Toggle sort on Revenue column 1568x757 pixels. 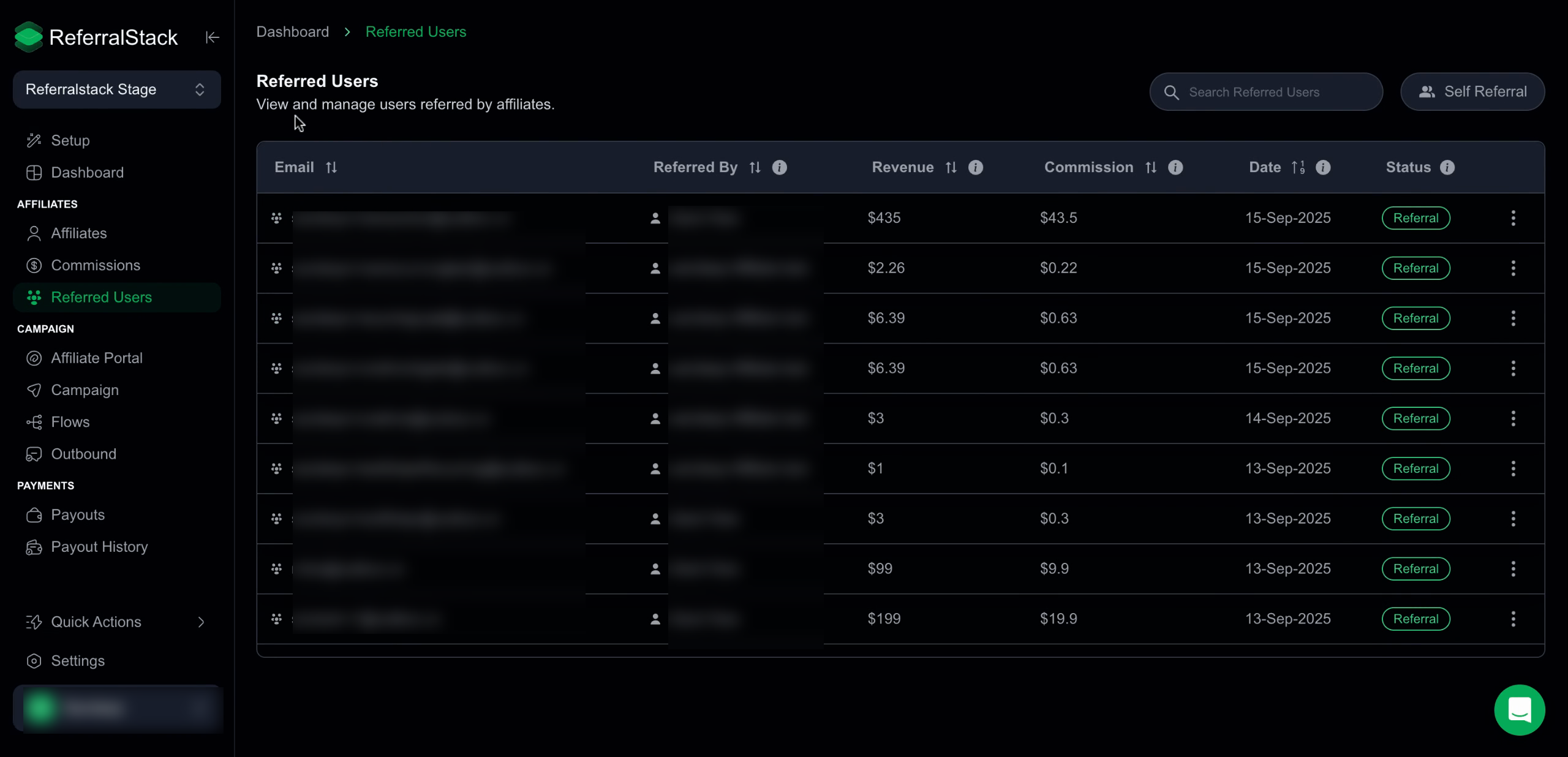point(951,167)
